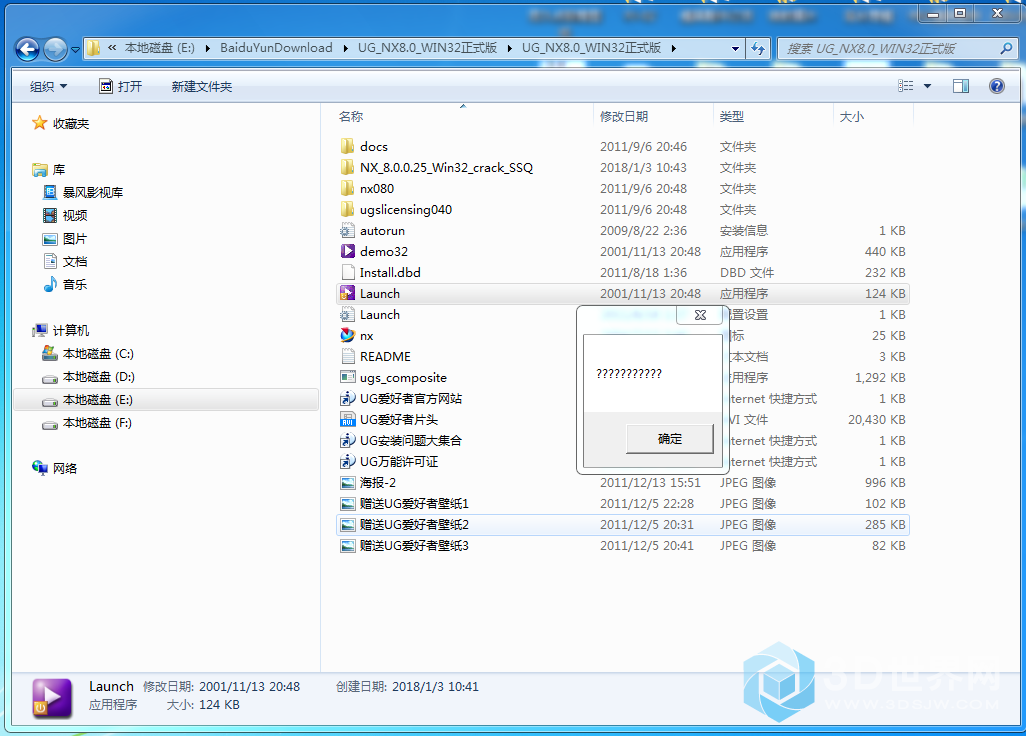Select the ugslicensing040 folder icon

[x=347, y=209]
